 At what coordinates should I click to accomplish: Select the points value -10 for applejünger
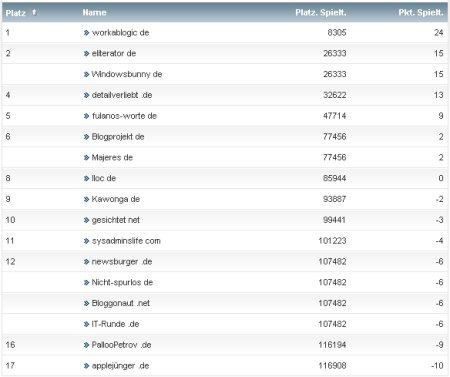437,366
